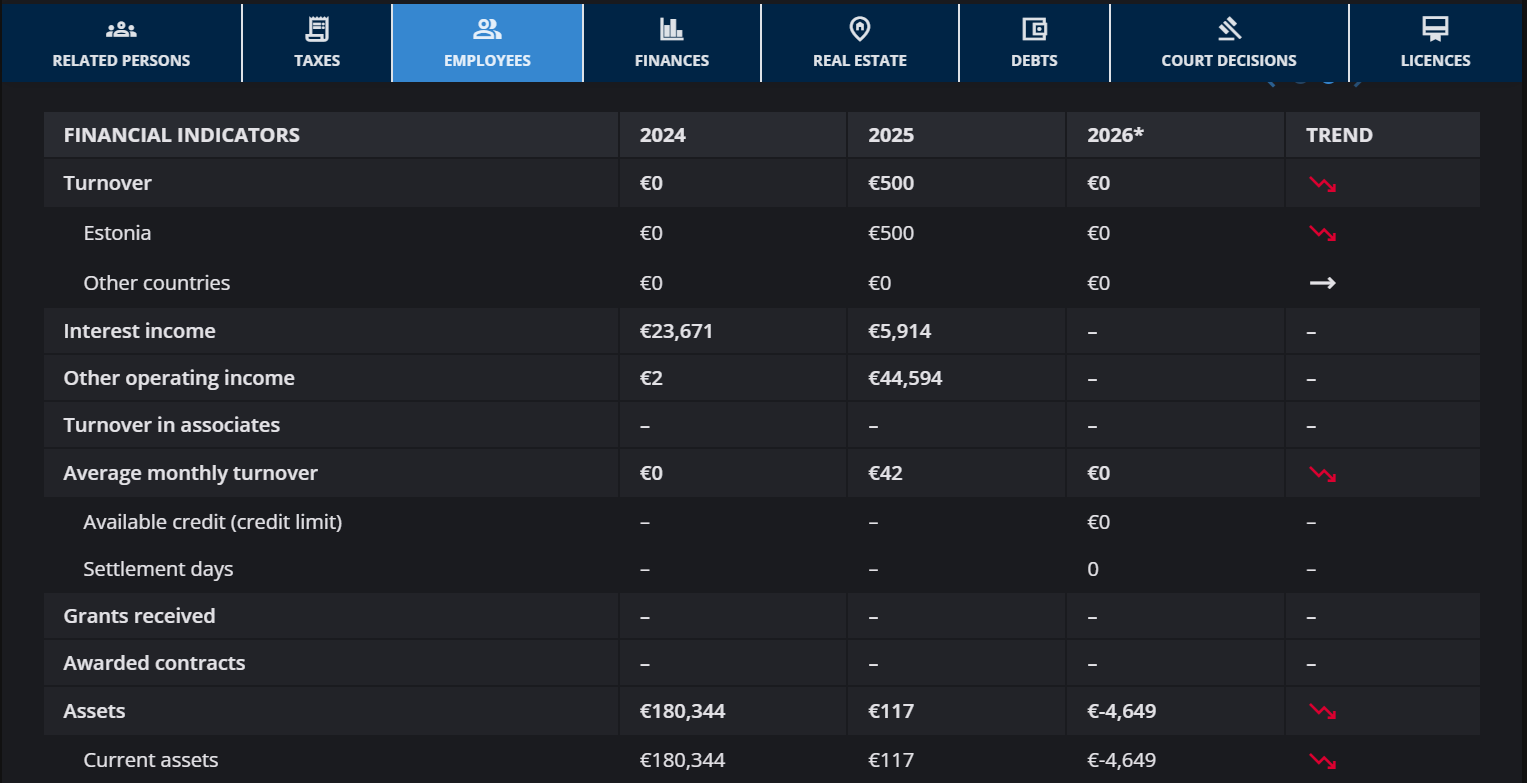Screen dimensions: 1527x783
Task: Click the €44,594 Other operating income value
Action: click(905, 378)
